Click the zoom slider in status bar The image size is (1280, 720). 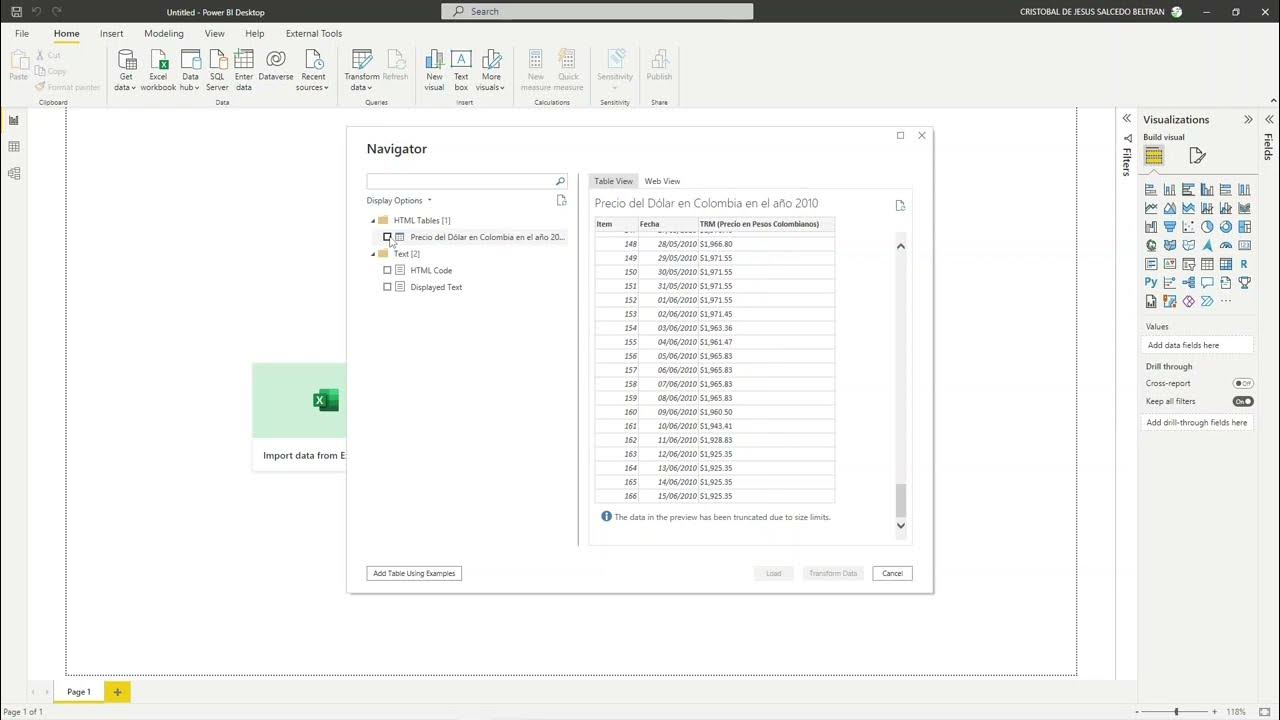1177,712
